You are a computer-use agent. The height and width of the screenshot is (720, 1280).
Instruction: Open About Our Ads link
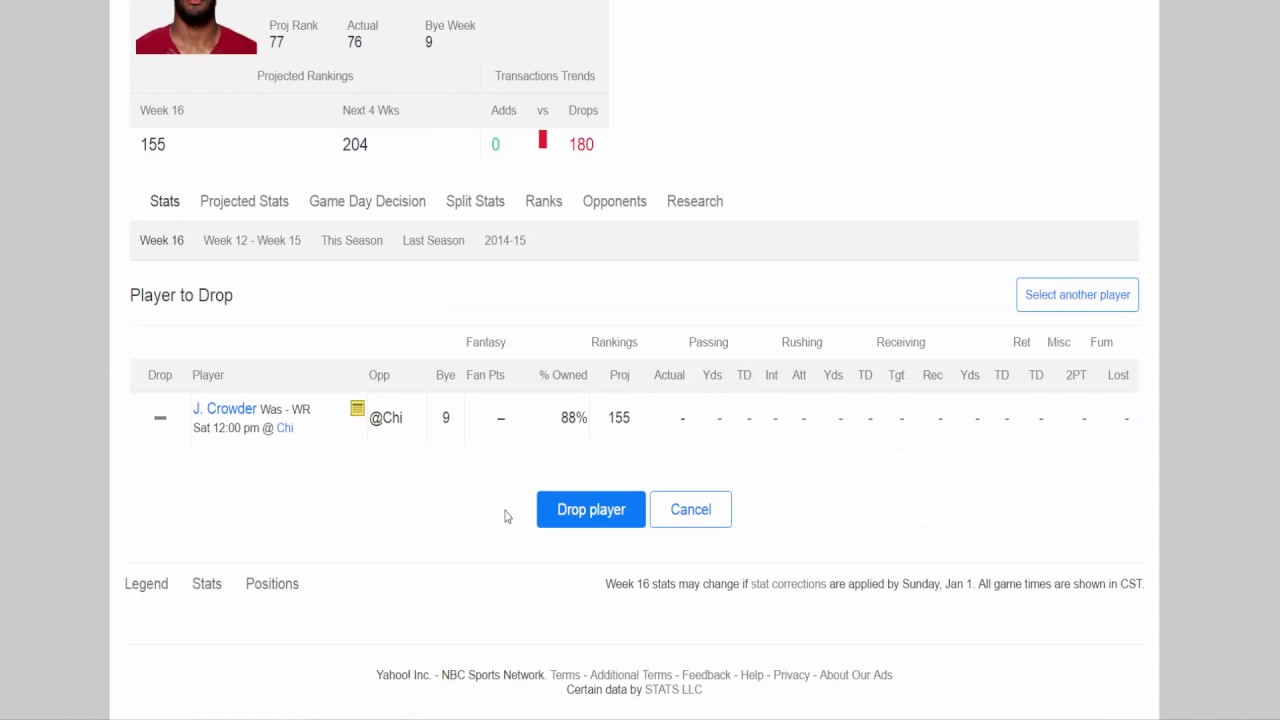pos(856,675)
